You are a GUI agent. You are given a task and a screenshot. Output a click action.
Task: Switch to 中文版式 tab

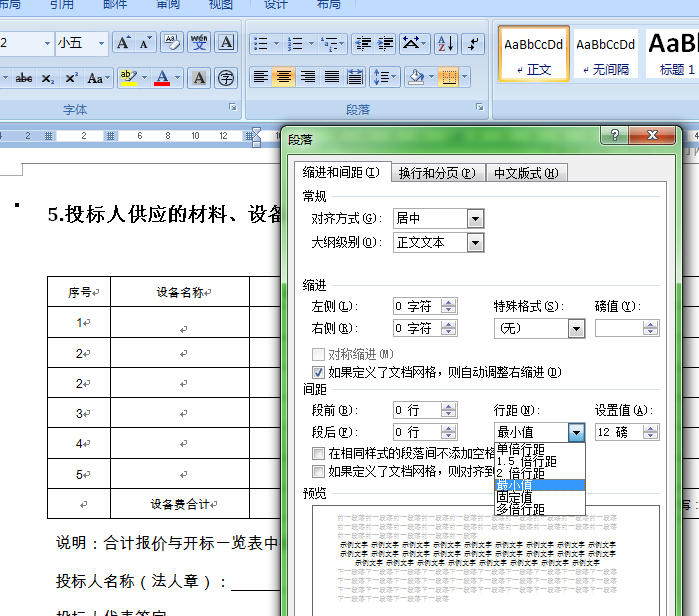tap(526, 173)
